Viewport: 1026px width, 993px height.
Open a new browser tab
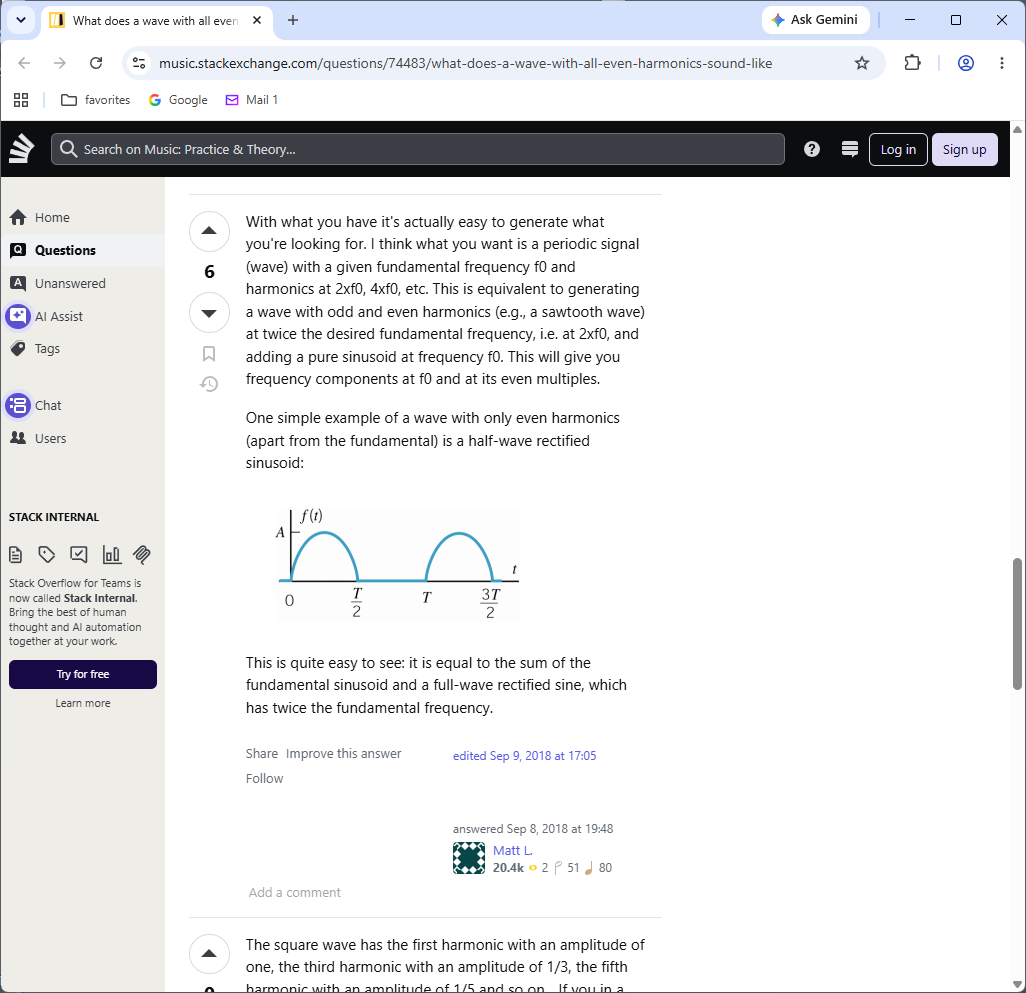[x=293, y=20]
